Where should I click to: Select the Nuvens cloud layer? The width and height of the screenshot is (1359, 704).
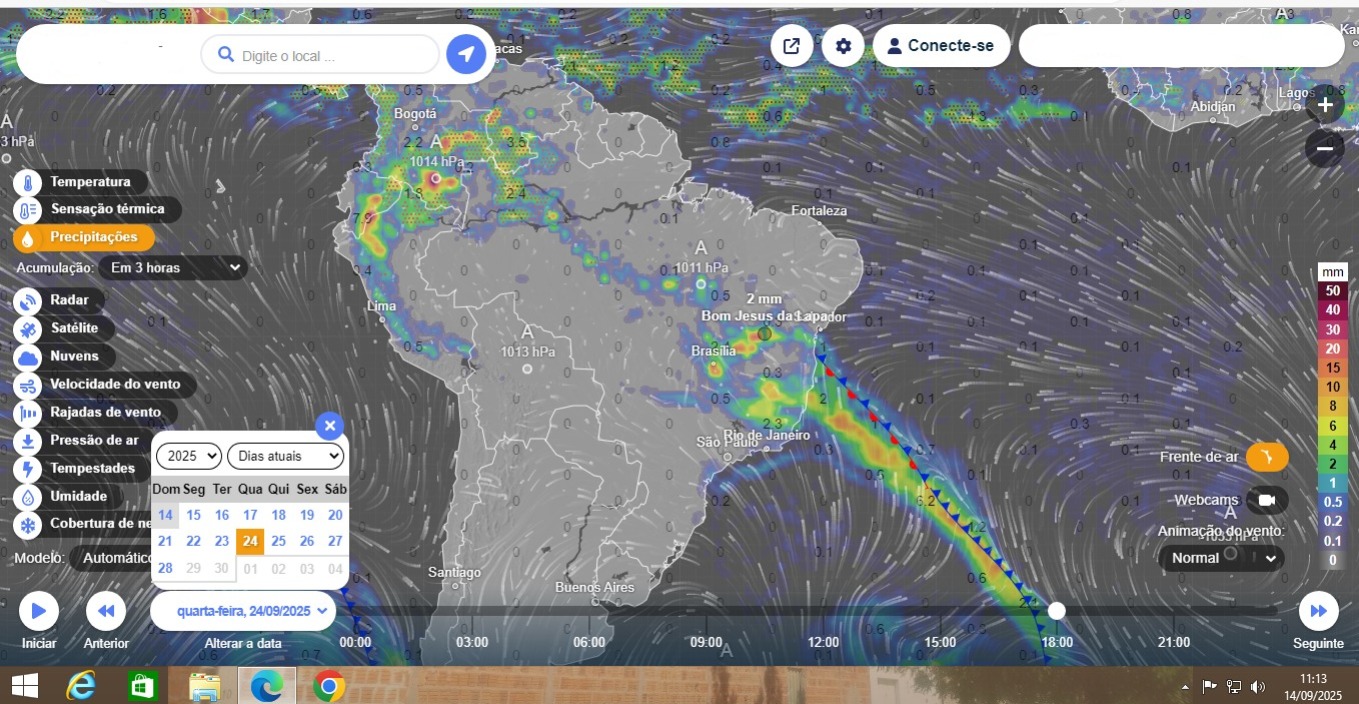point(28,356)
